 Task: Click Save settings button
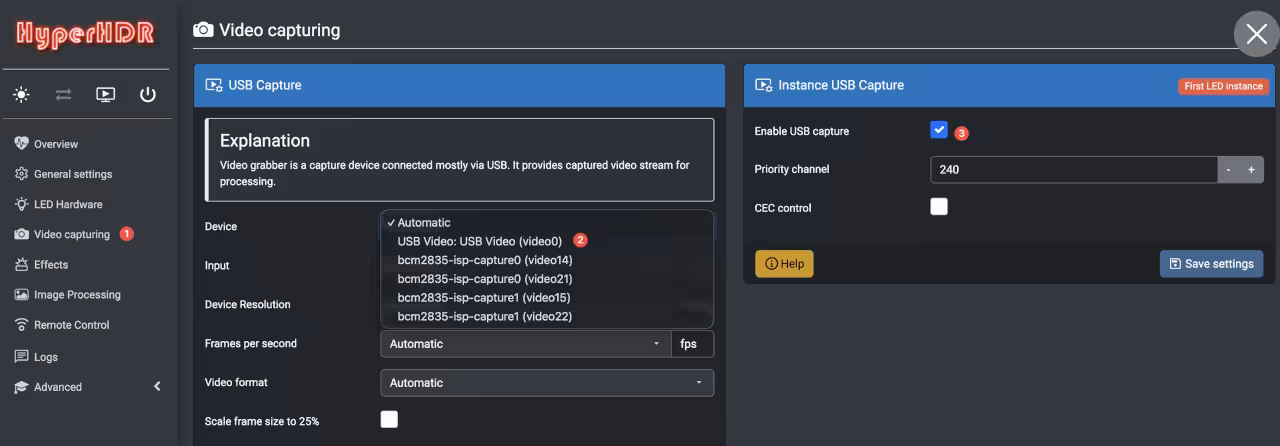pyautogui.click(x=1211, y=264)
